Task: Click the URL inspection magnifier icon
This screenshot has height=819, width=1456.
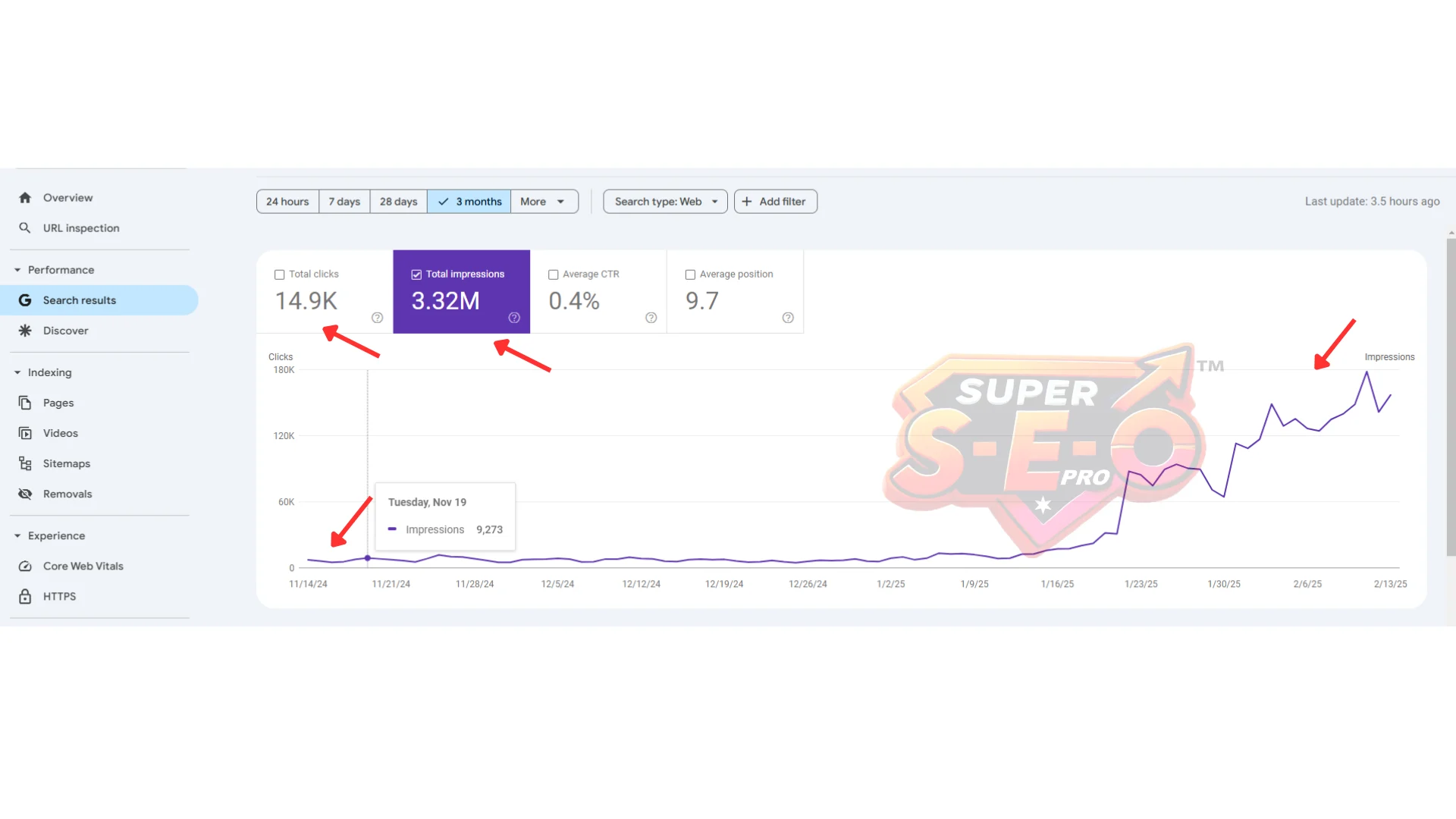Action: [x=25, y=228]
